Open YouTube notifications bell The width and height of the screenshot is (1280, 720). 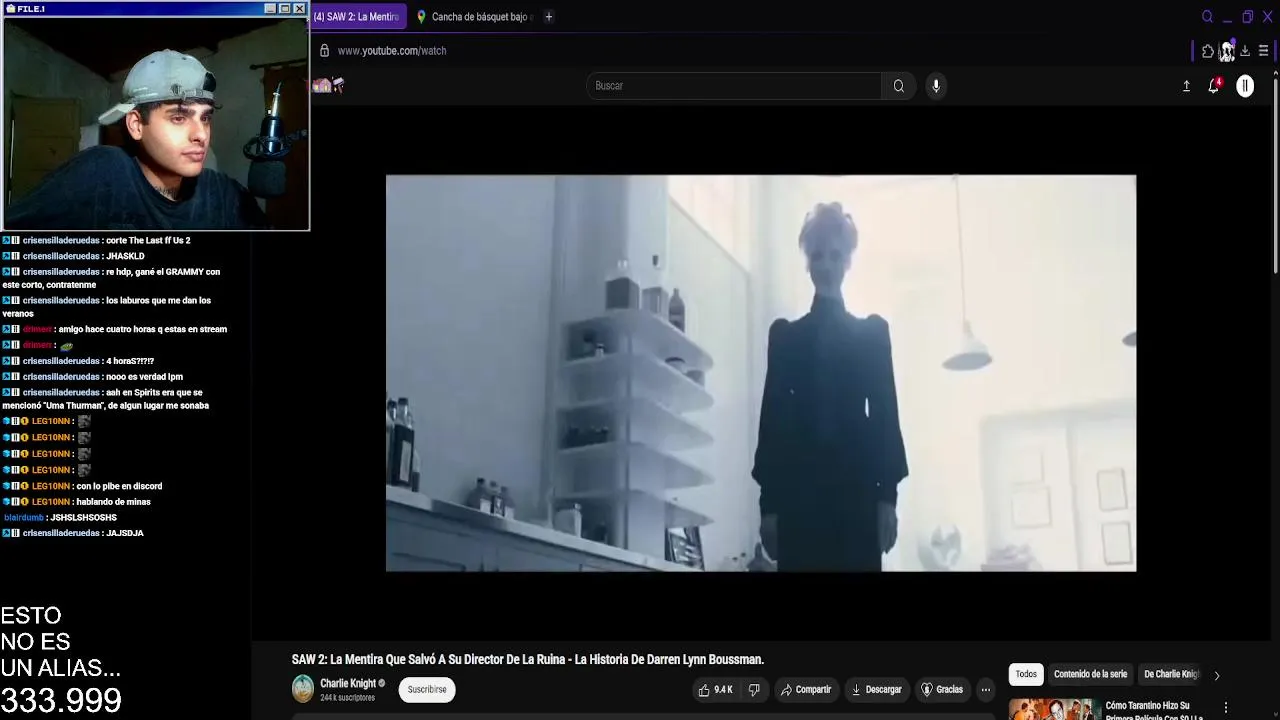tap(1214, 86)
